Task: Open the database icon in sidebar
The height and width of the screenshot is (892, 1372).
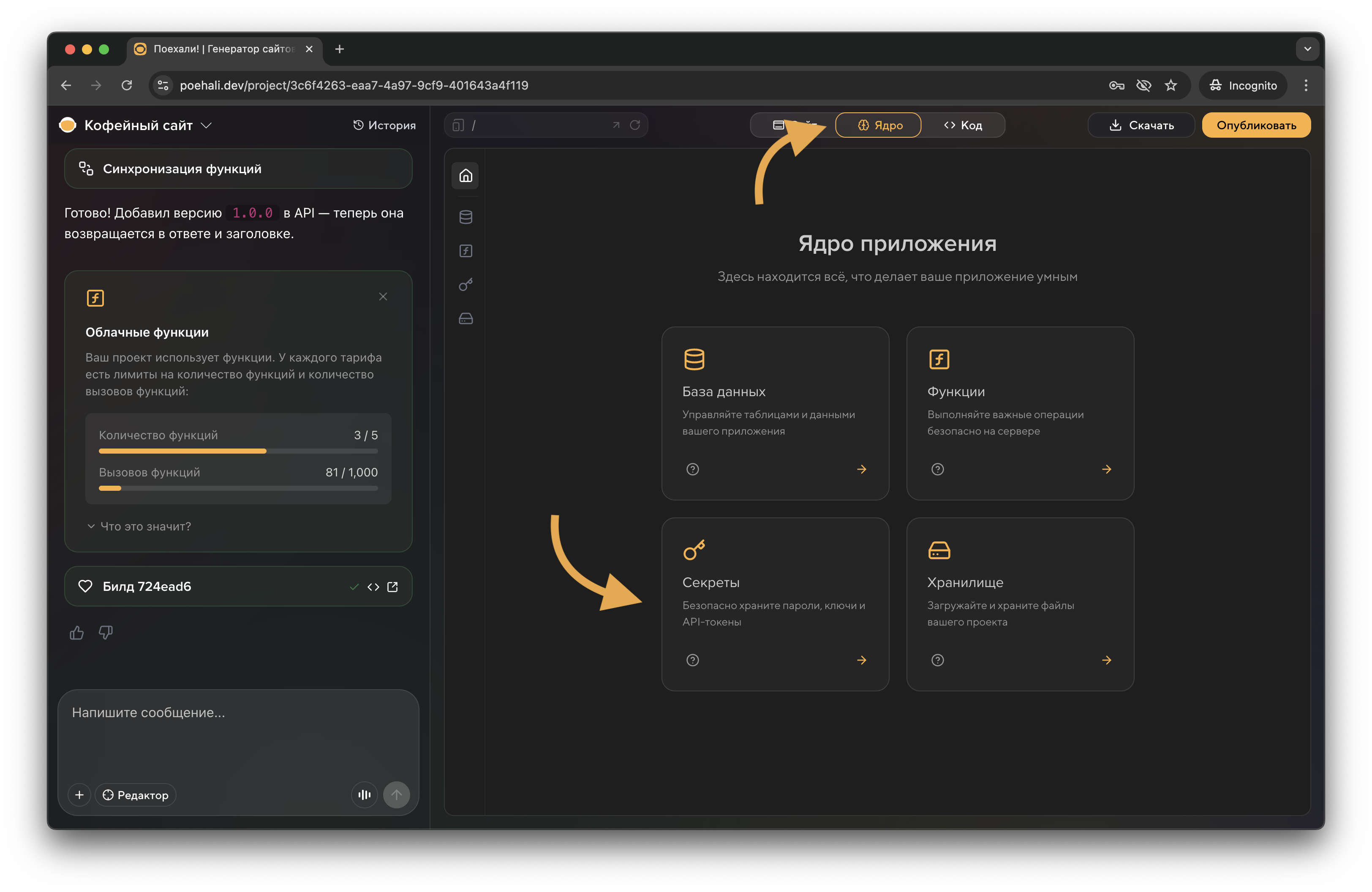Action: [465, 217]
